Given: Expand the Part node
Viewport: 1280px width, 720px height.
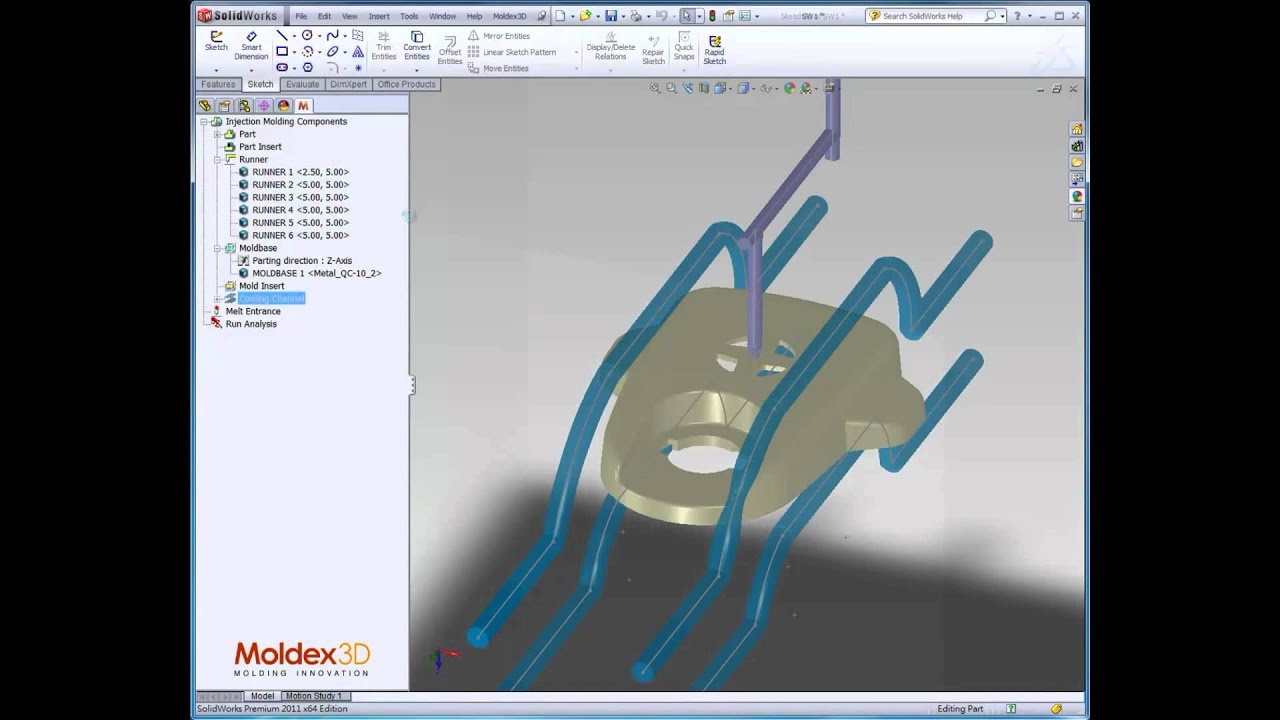Looking at the screenshot, I should [x=217, y=134].
